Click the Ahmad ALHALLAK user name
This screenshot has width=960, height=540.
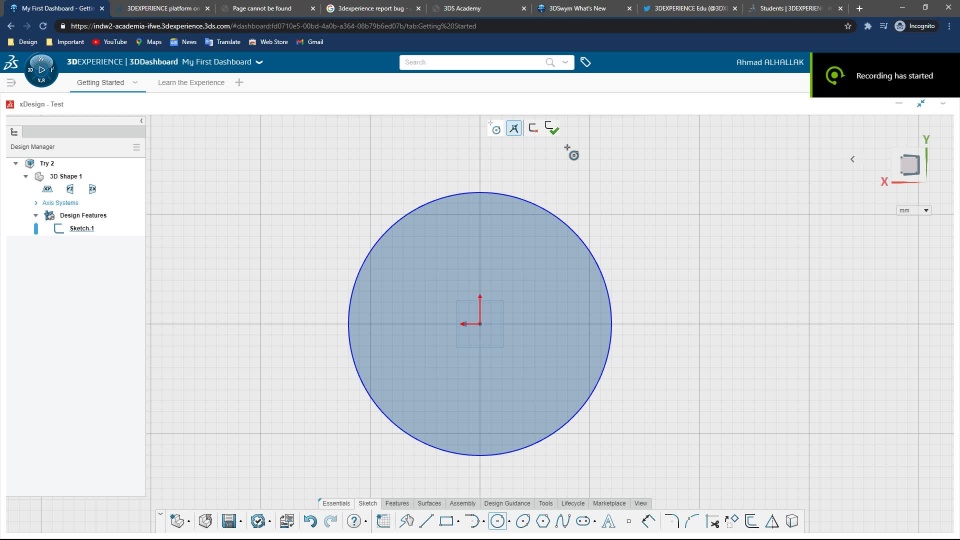(769, 62)
